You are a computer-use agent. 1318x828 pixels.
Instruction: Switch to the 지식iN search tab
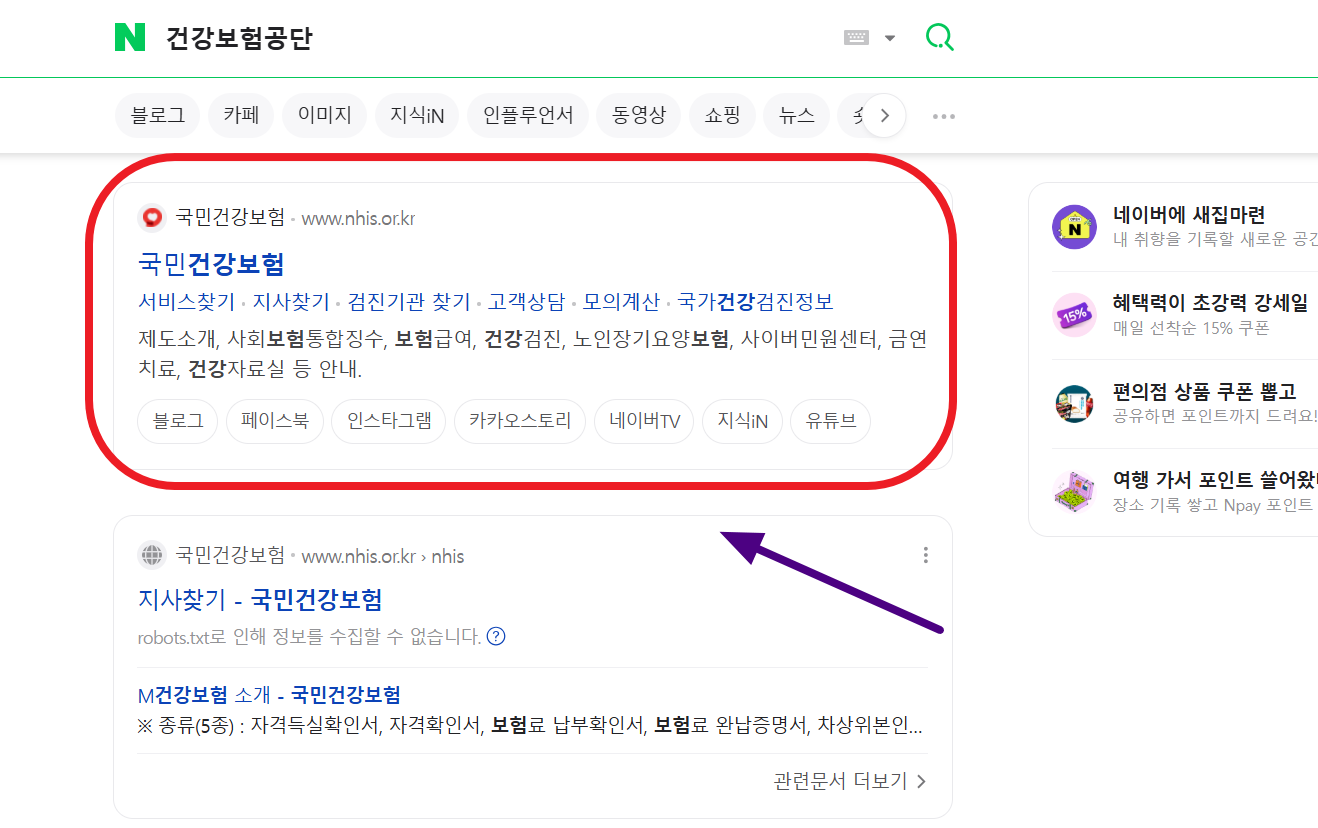pyautogui.click(x=417, y=116)
